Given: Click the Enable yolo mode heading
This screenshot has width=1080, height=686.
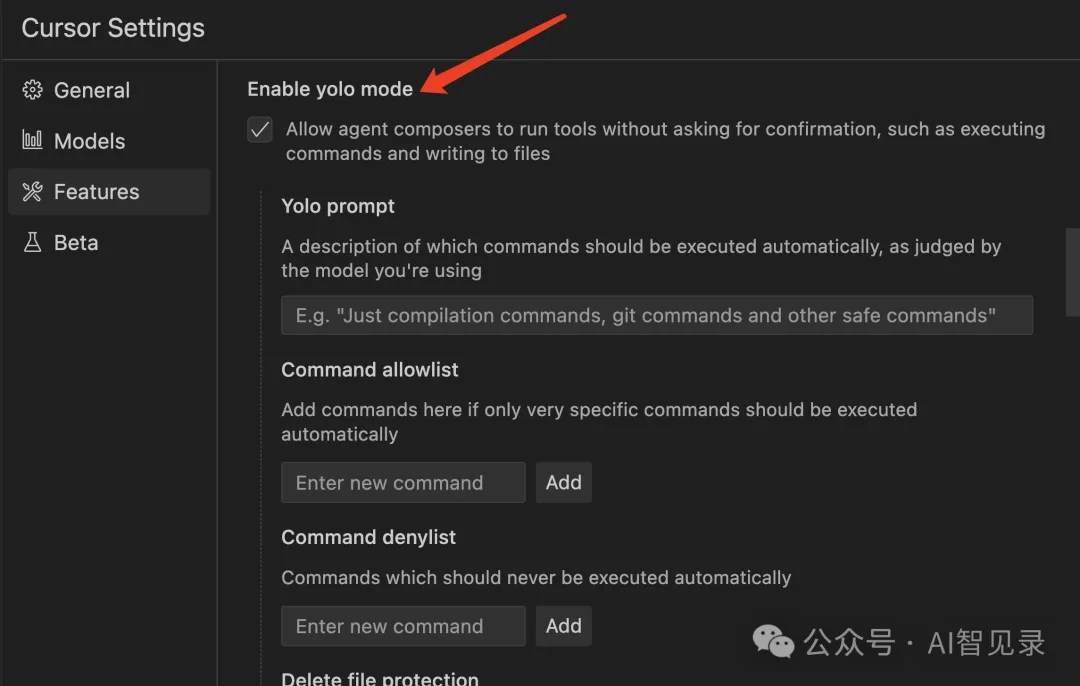Looking at the screenshot, I should (330, 90).
